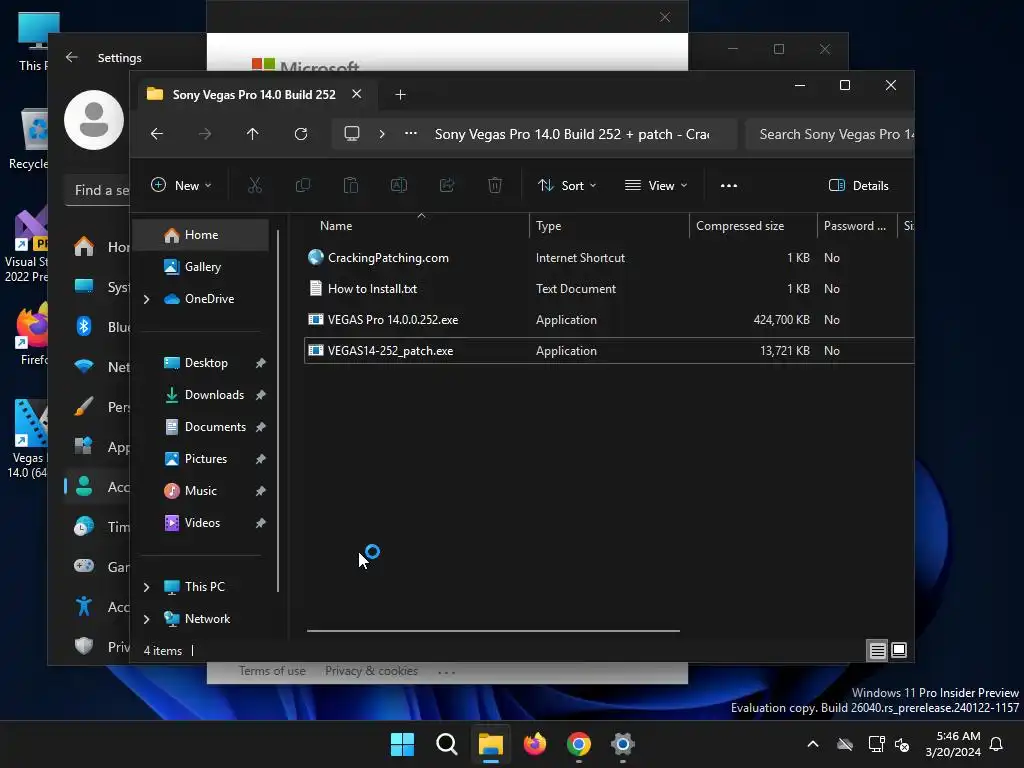Add a new File Explorer tab

pyautogui.click(x=400, y=95)
